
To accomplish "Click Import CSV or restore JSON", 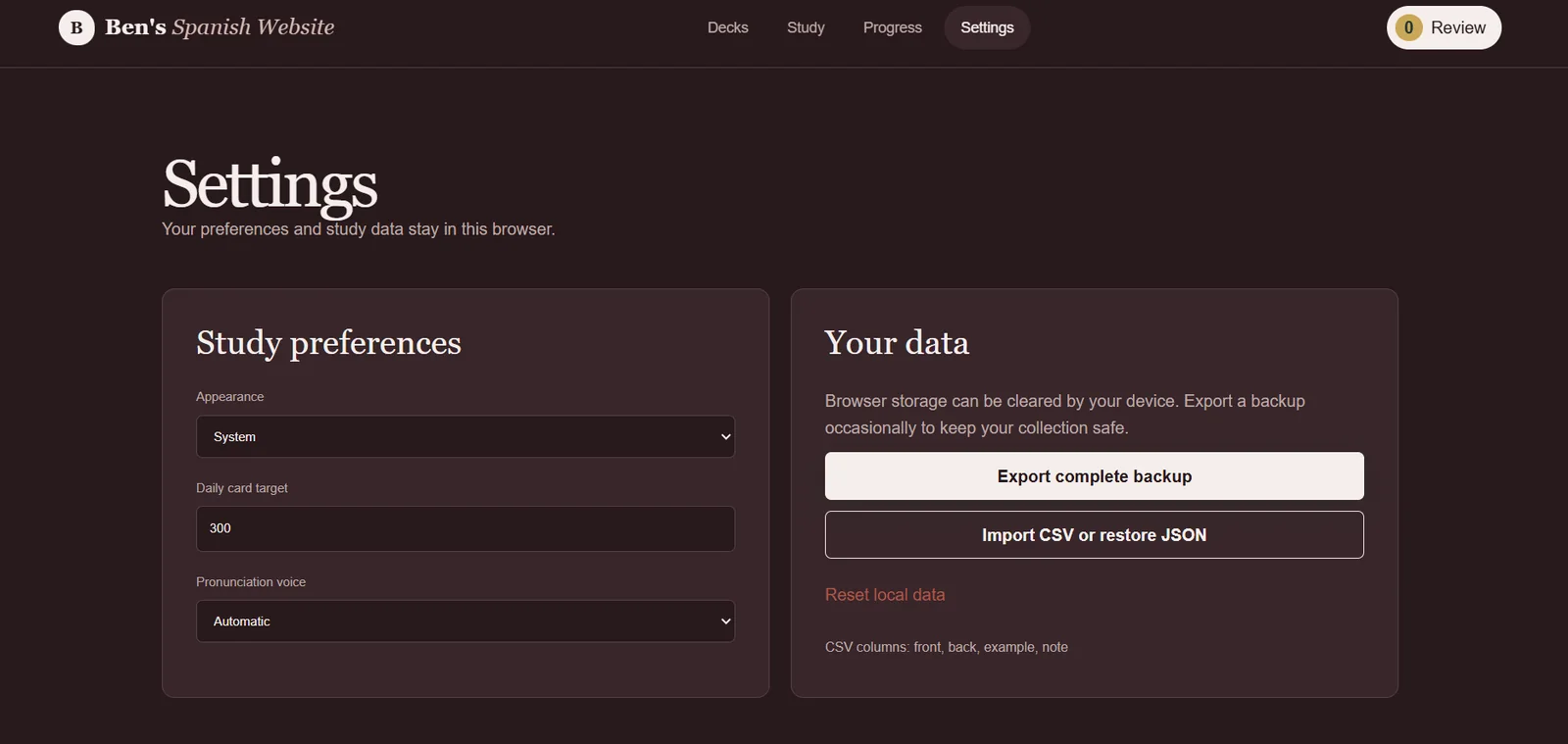I will (1094, 535).
